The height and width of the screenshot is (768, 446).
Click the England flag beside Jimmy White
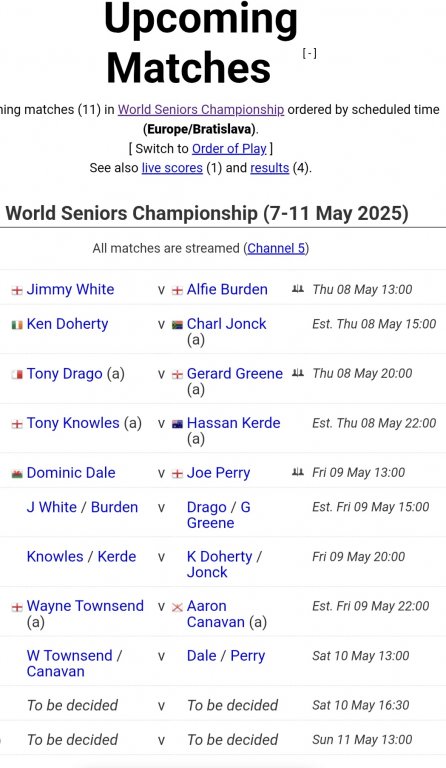(x=17, y=290)
